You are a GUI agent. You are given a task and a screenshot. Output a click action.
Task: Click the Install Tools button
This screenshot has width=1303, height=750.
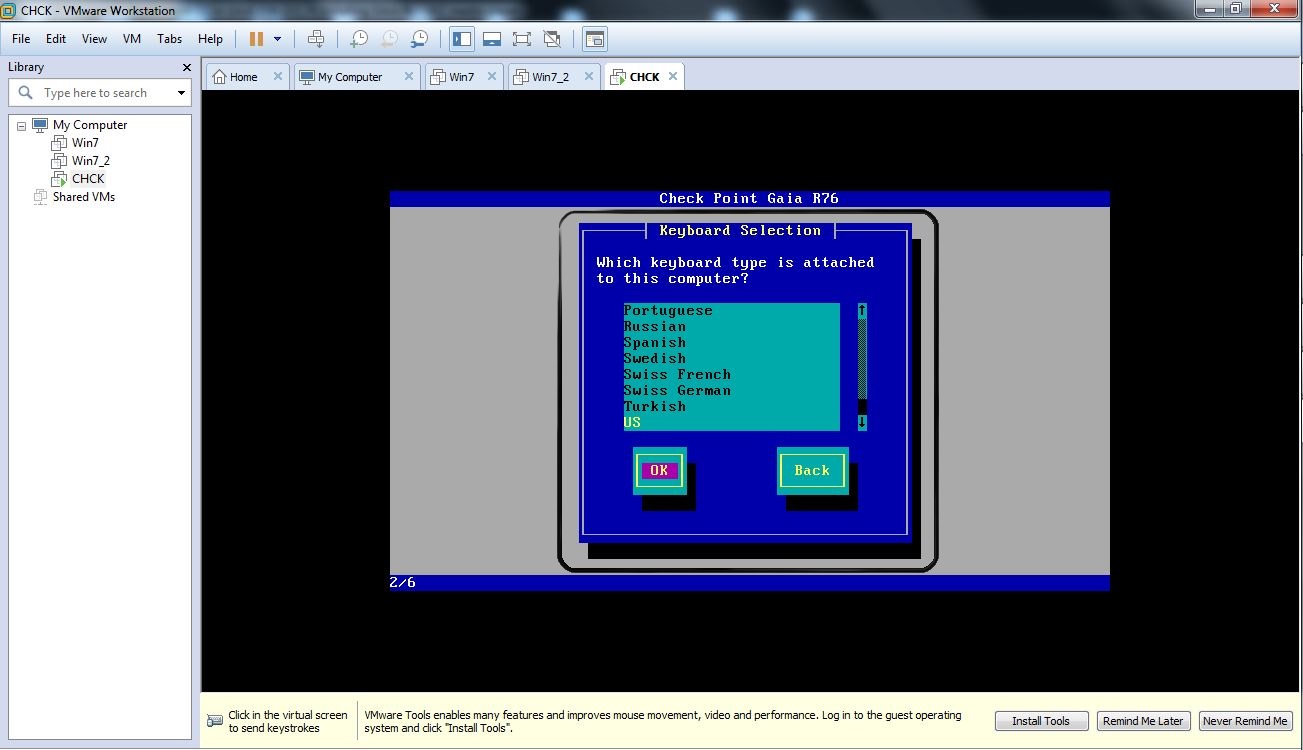click(x=1040, y=721)
